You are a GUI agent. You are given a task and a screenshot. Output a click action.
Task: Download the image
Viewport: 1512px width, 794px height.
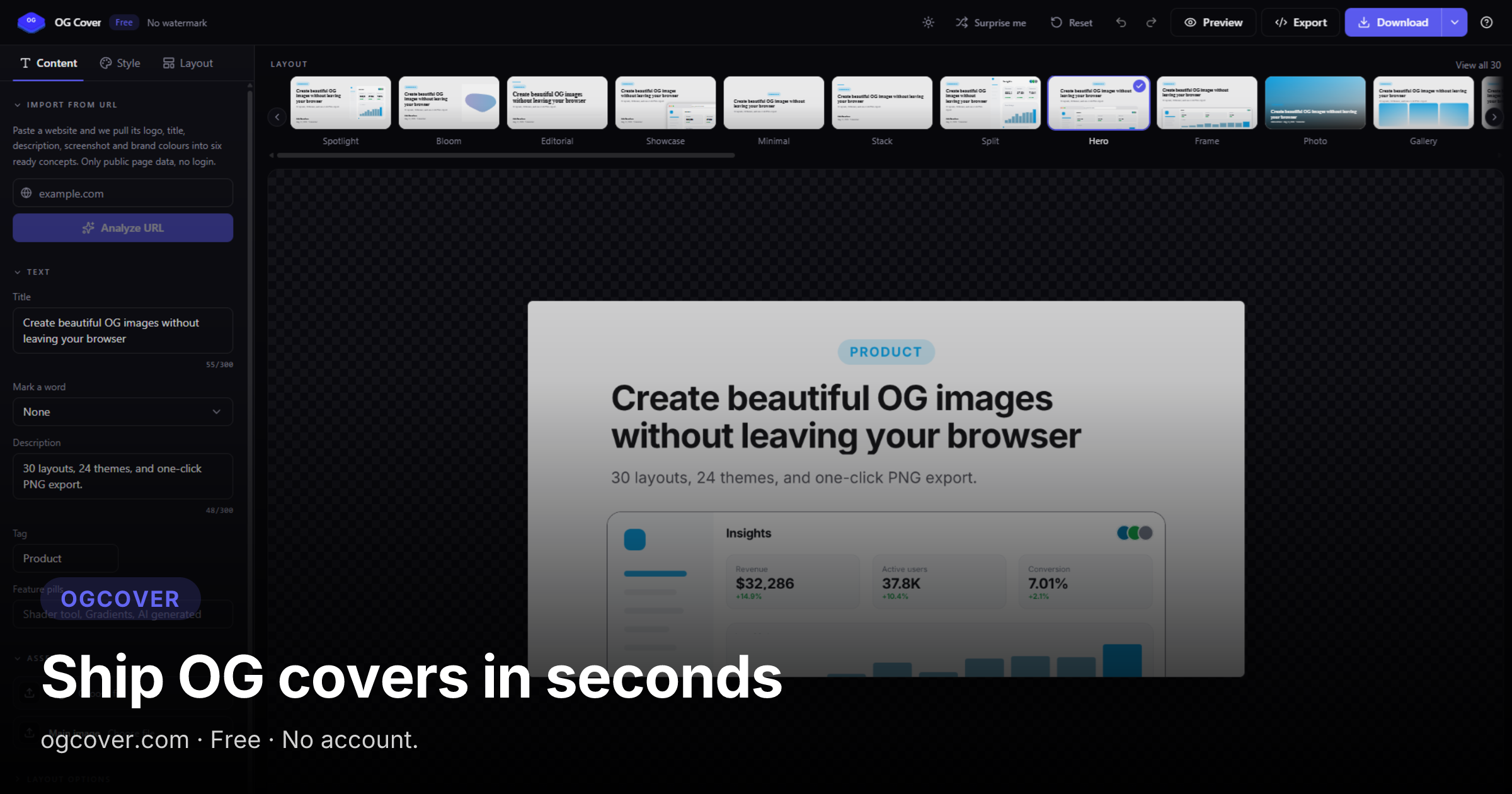click(1393, 23)
